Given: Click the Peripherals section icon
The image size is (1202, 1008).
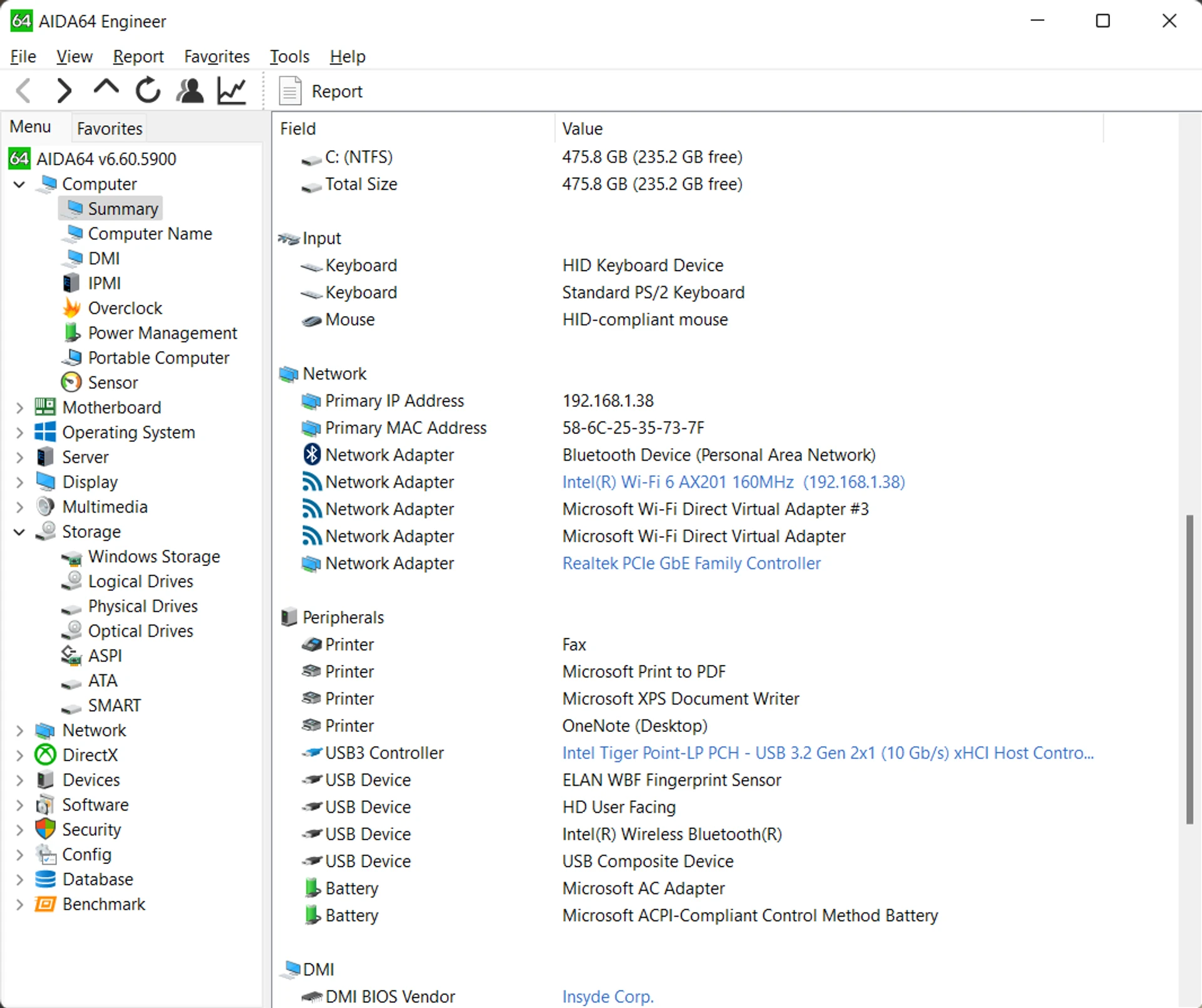Looking at the screenshot, I should click(289, 617).
